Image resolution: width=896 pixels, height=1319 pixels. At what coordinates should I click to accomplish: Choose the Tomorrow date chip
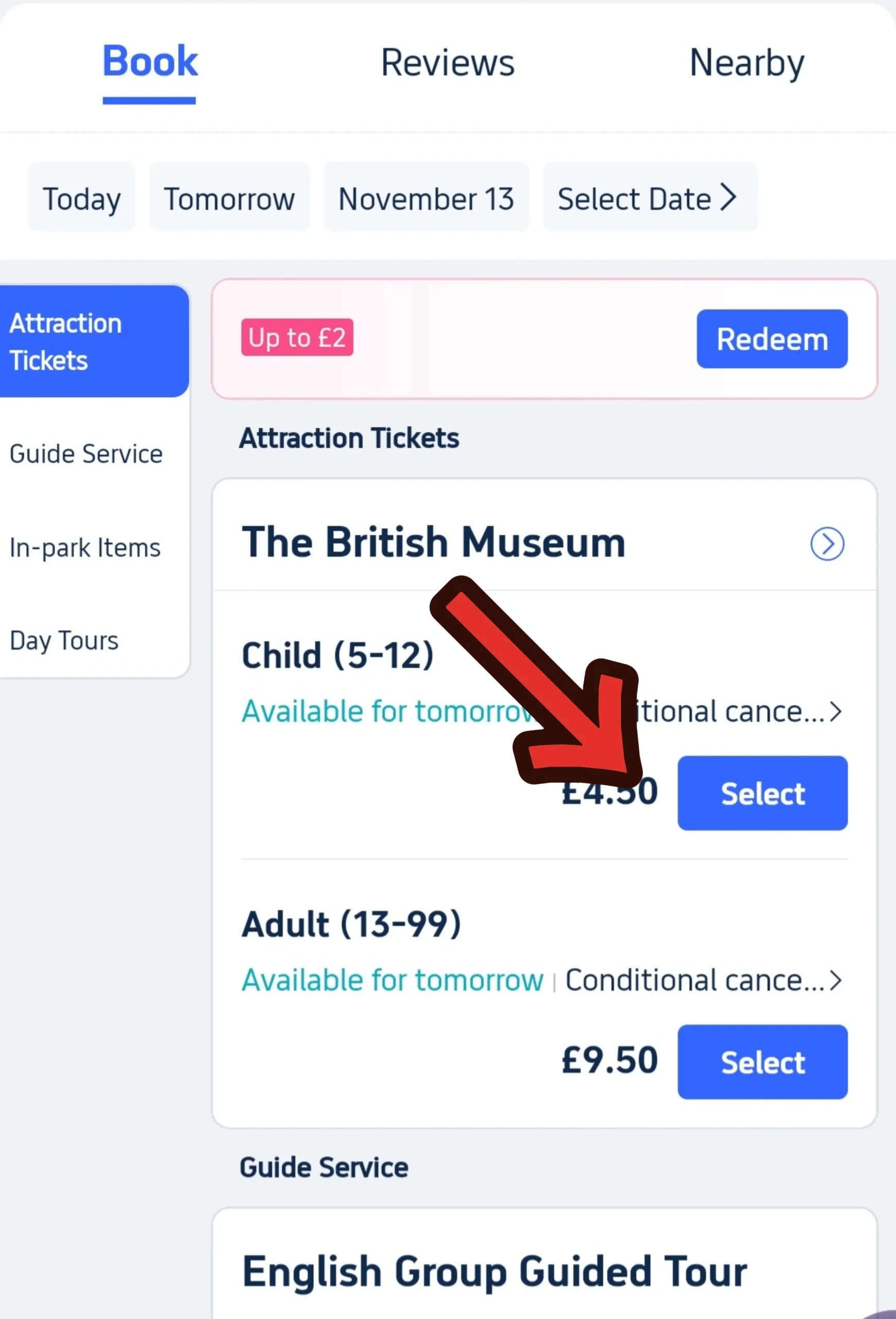coord(229,196)
